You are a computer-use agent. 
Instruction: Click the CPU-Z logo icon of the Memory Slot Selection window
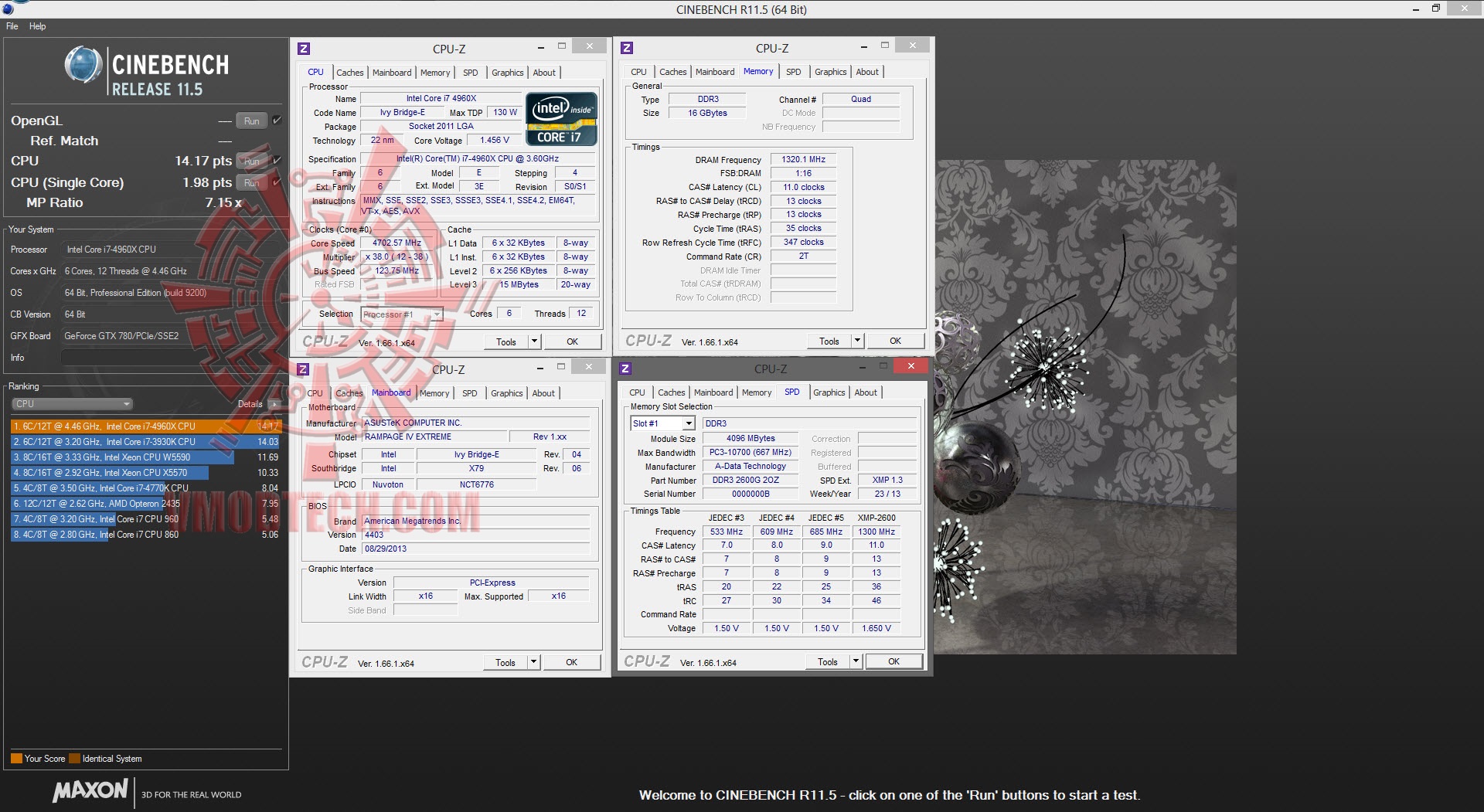625,369
